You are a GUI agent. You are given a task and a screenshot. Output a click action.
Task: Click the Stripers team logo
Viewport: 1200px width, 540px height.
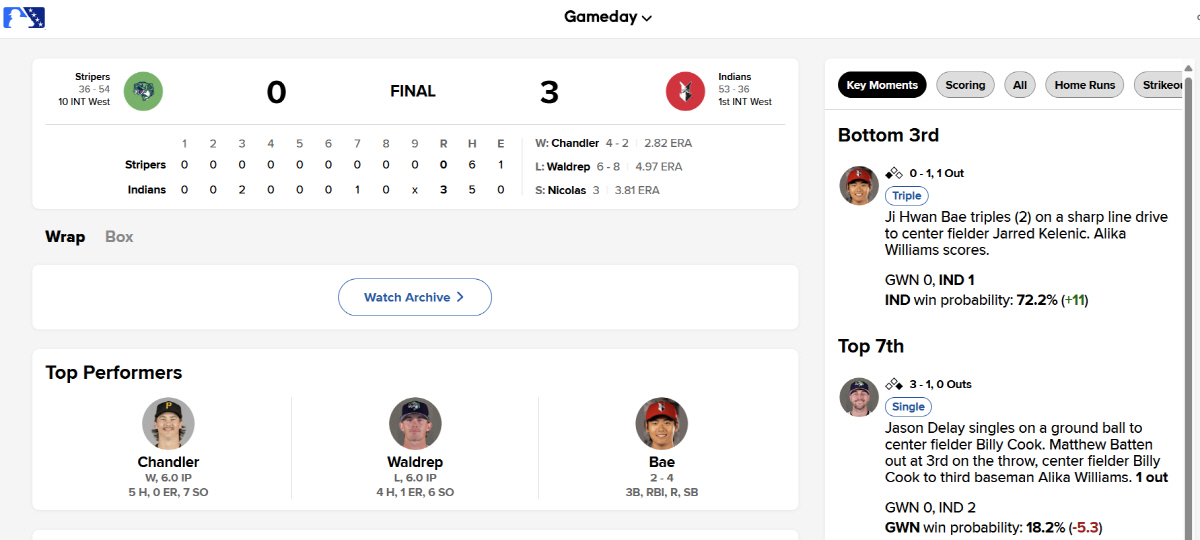coord(143,92)
